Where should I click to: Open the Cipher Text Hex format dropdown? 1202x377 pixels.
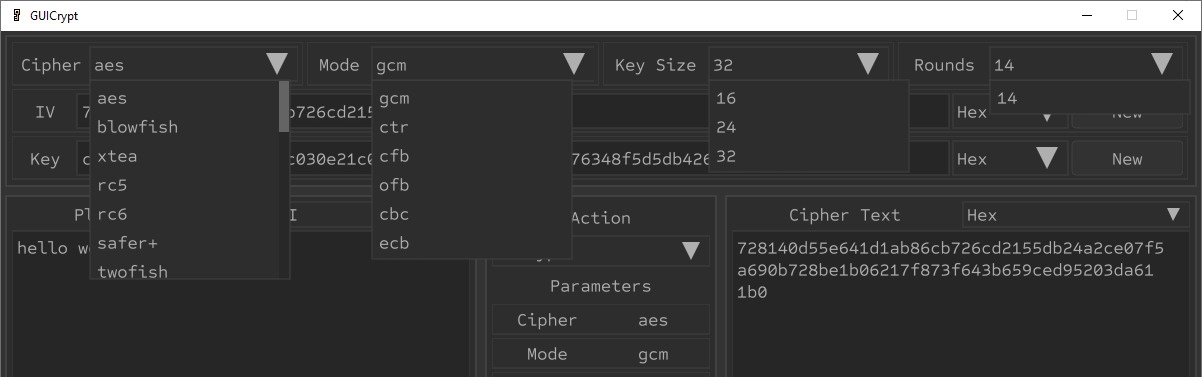[x=1174, y=215]
